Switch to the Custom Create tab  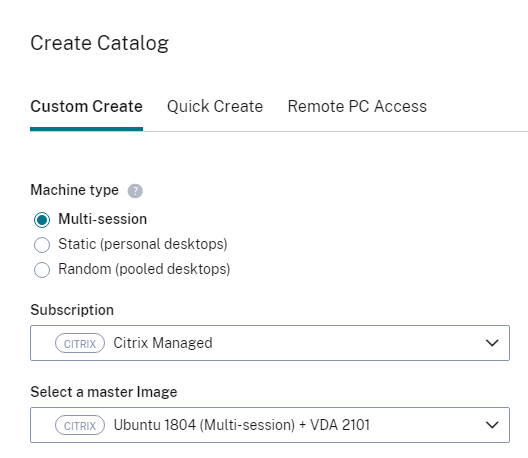[87, 106]
